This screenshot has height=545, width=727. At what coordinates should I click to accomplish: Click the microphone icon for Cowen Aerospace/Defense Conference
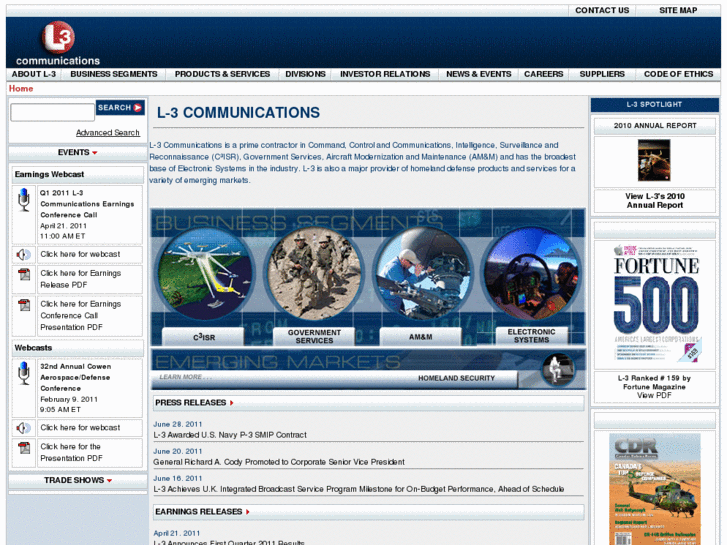coord(24,373)
